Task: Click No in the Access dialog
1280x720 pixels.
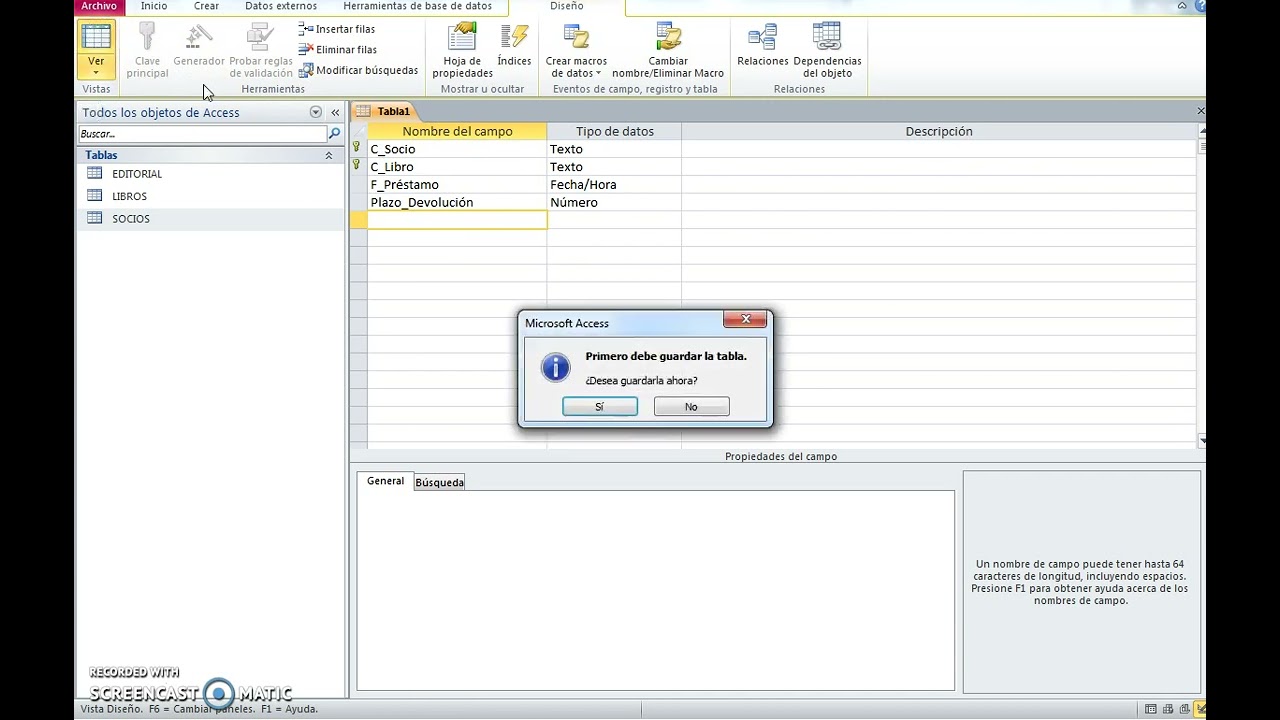Action: (691, 407)
